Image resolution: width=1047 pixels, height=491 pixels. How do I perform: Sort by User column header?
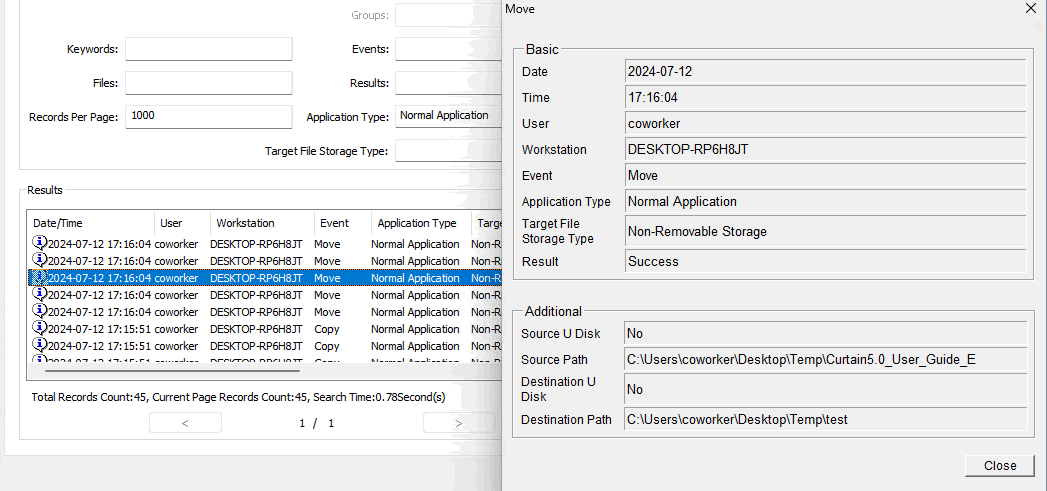(x=182, y=223)
